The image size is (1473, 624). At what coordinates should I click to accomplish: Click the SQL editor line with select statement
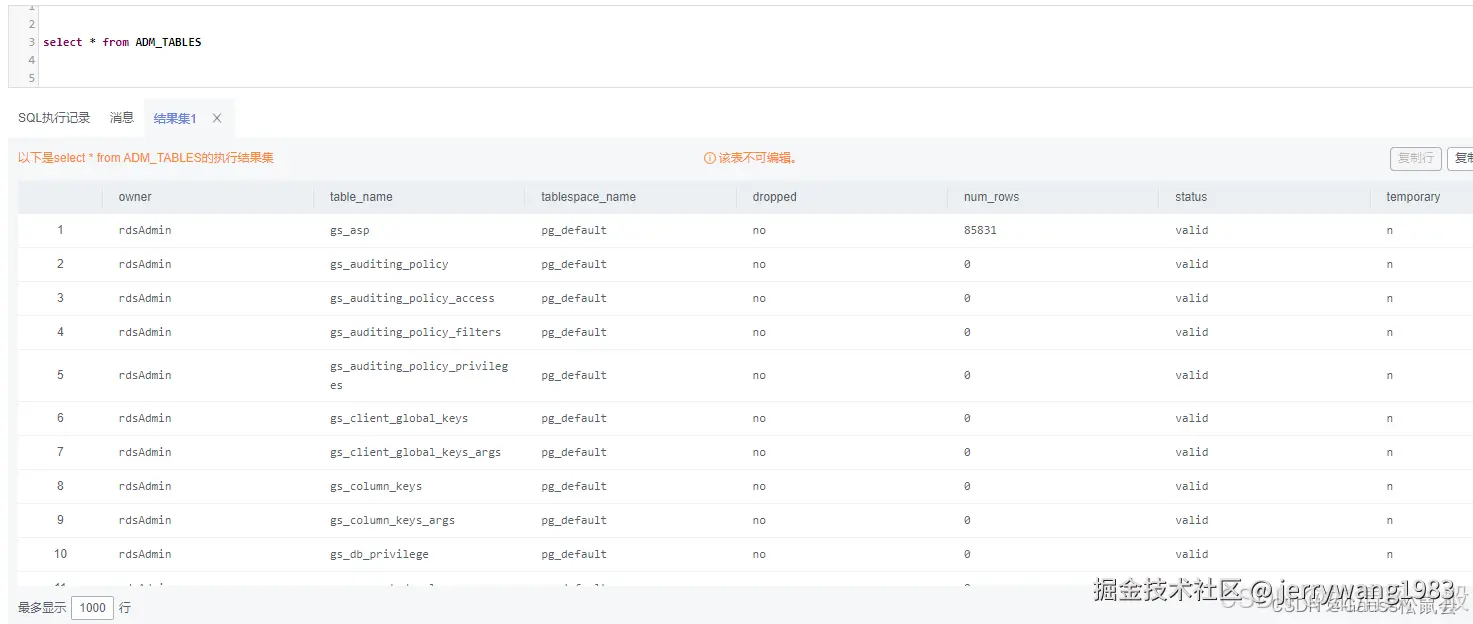(122, 42)
